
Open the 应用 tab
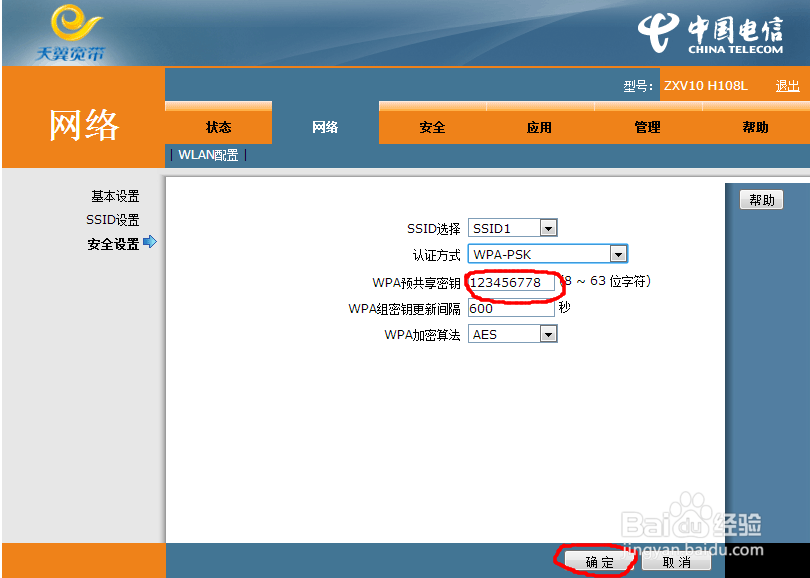[x=539, y=127]
